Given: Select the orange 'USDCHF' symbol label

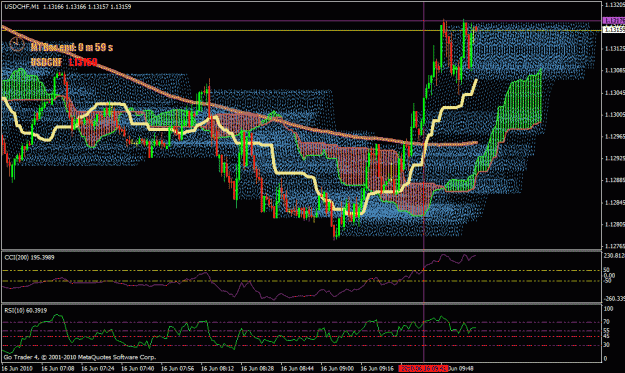Looking at the screenshot, I should (47, 62).
